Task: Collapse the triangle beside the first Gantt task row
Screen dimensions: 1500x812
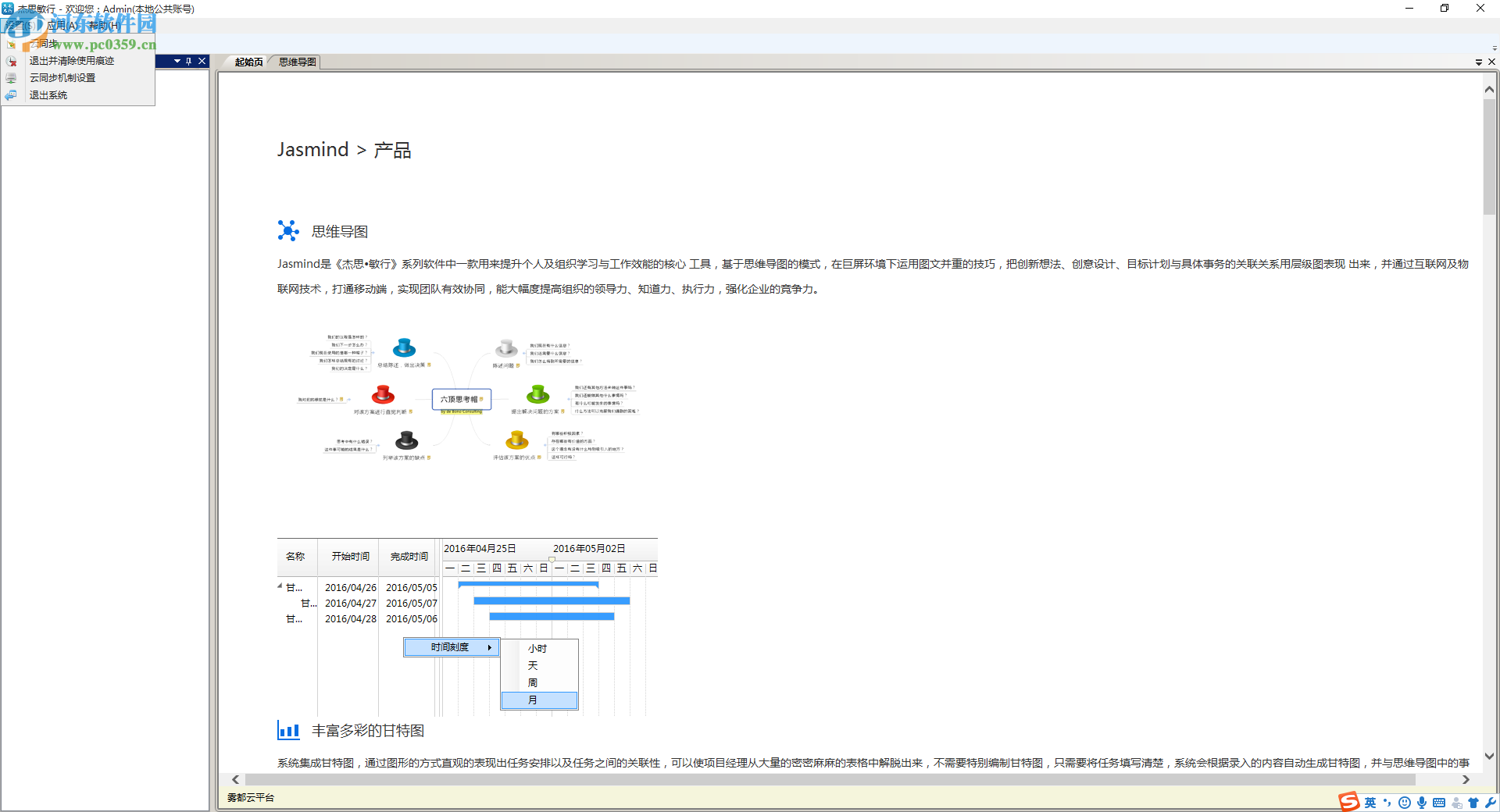Action: pyautogui.click(x=280, y=585)
